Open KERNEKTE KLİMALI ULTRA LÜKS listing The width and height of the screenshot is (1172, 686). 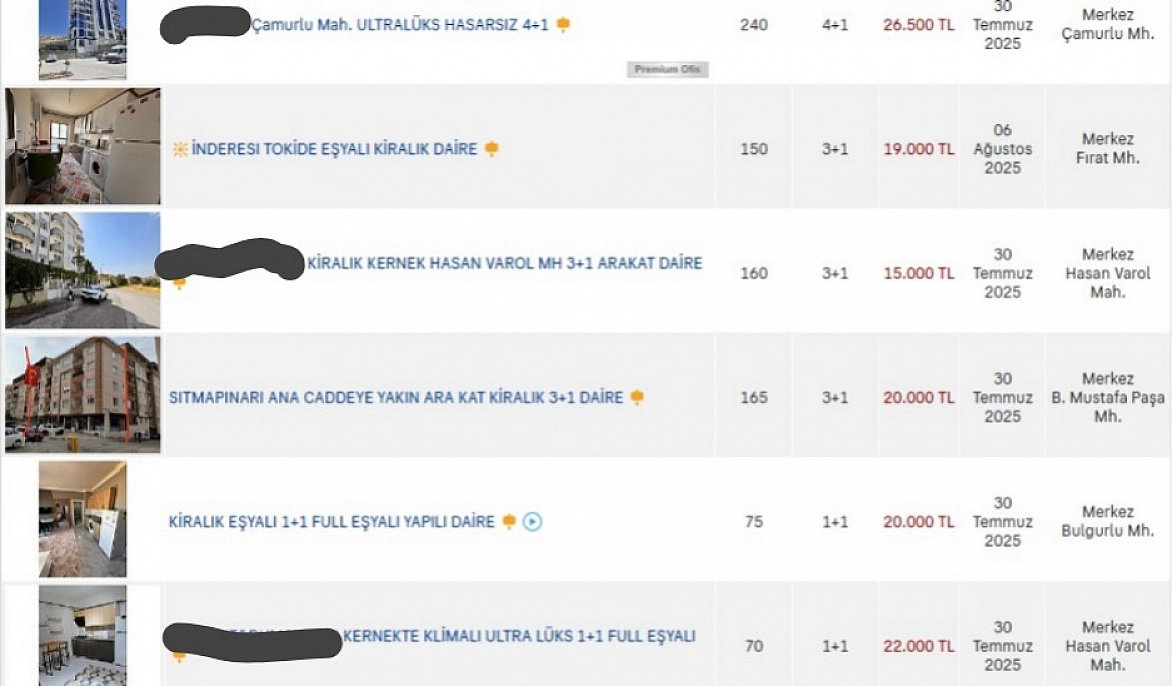[x=519, y=636]
